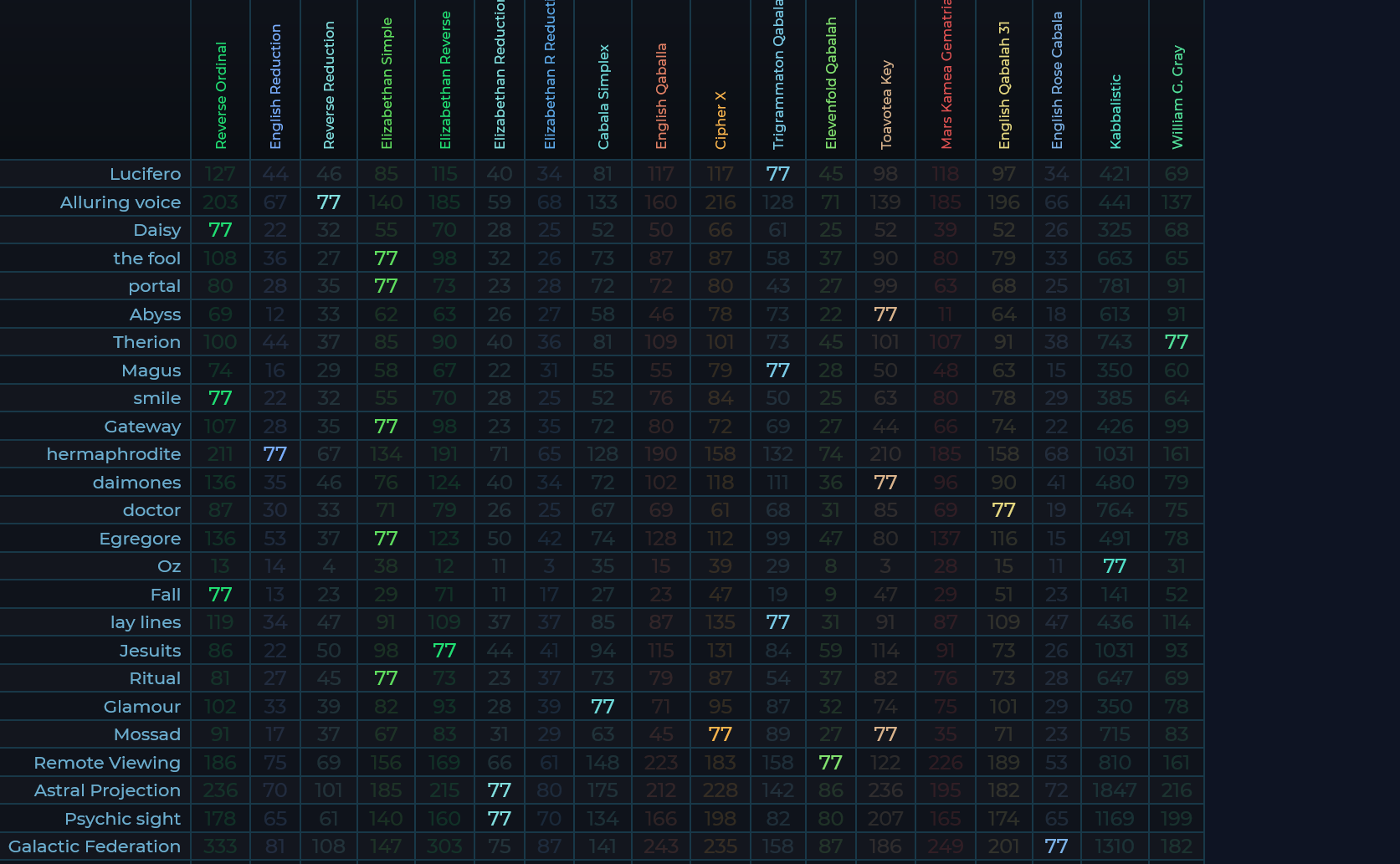Click the highlighted 77 in doctor row

pos(1003,510)
